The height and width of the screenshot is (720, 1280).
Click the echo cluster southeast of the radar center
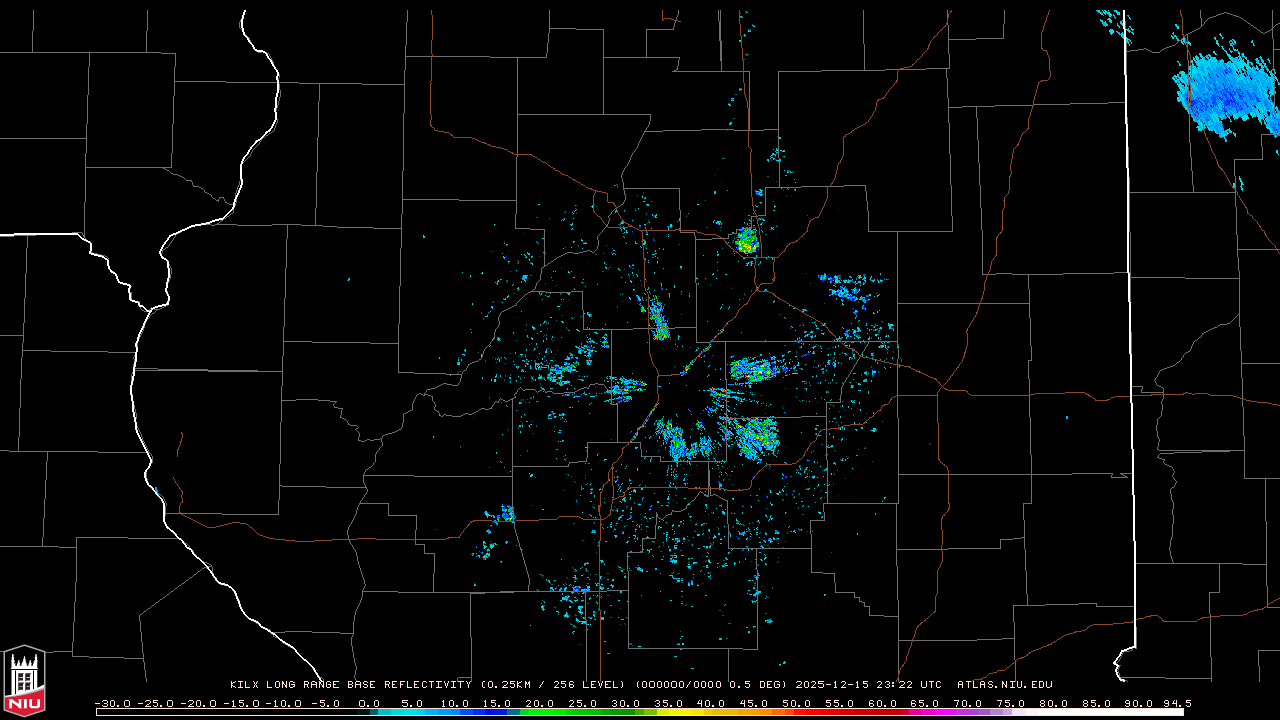[x=757, y=435]
